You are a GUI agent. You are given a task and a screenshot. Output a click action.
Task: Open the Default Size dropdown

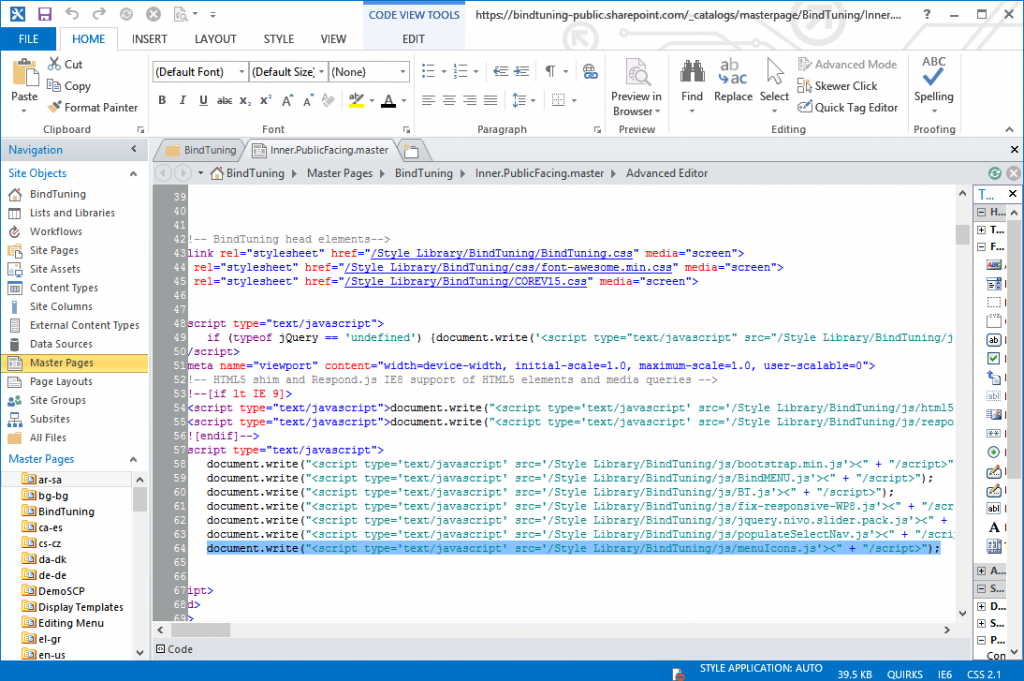pos(321,72)
